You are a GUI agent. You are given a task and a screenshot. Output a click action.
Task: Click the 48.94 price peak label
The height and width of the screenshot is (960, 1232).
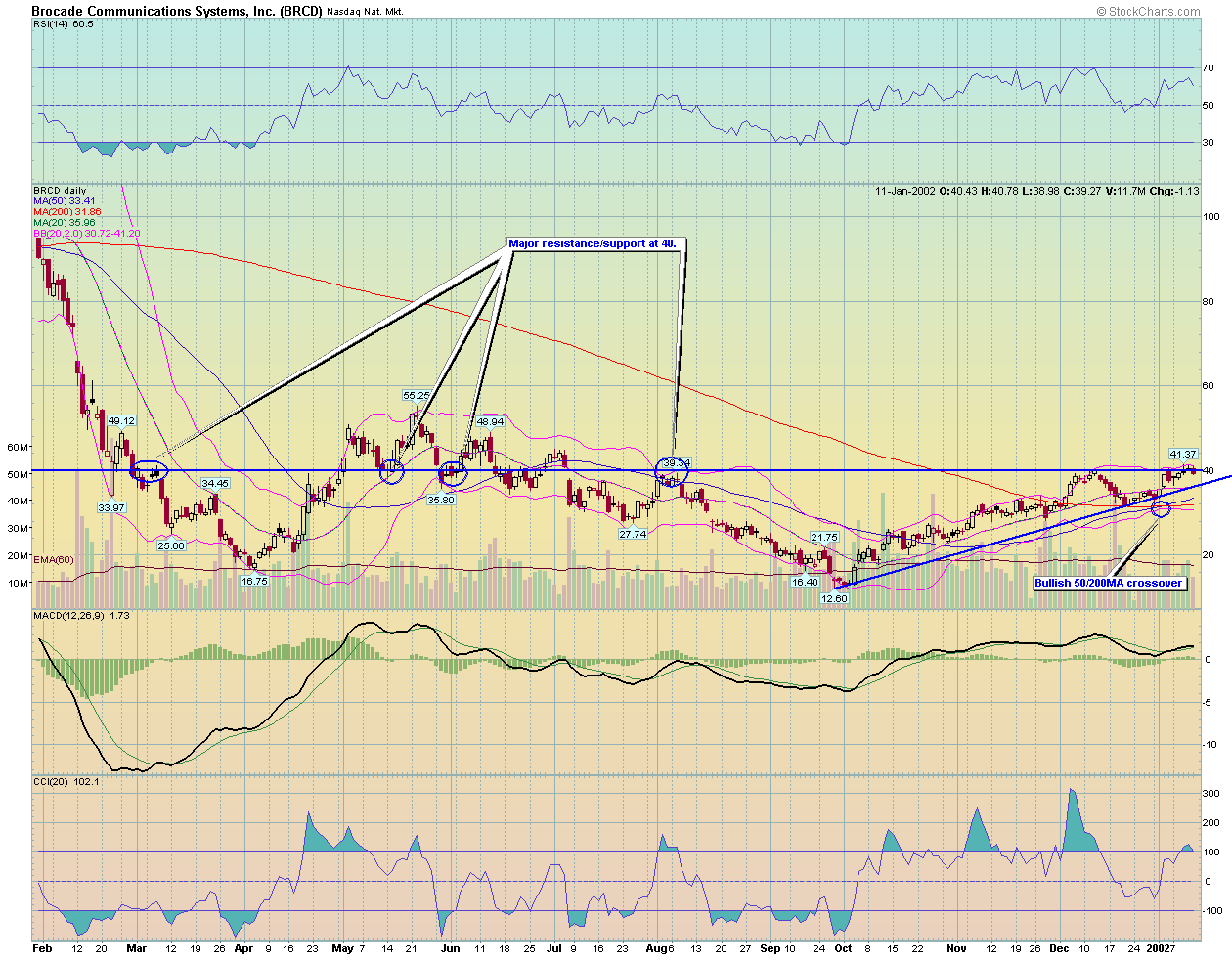point(490,422)
